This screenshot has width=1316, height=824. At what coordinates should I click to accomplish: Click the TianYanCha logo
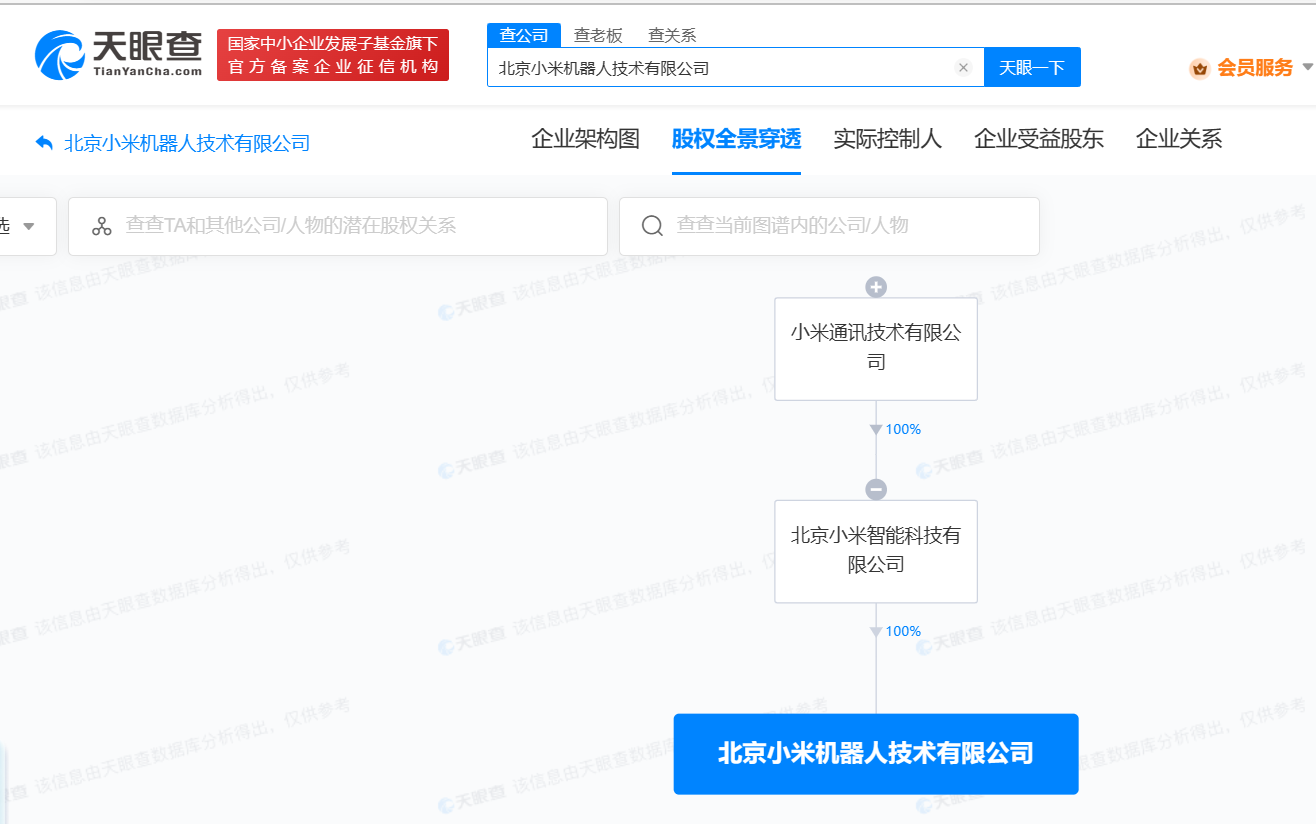(118, 54)
